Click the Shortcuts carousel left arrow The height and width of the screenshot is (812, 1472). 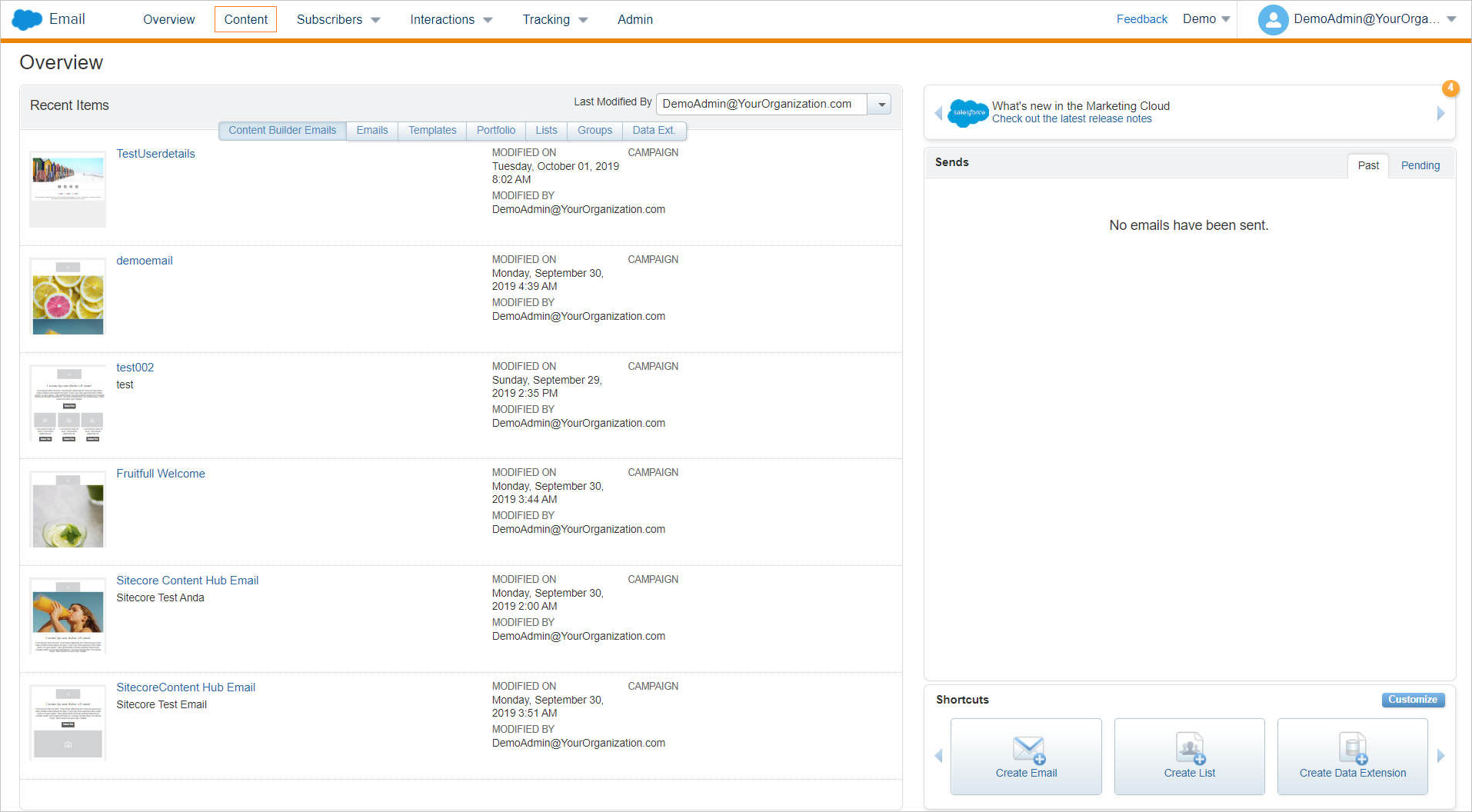938,756
